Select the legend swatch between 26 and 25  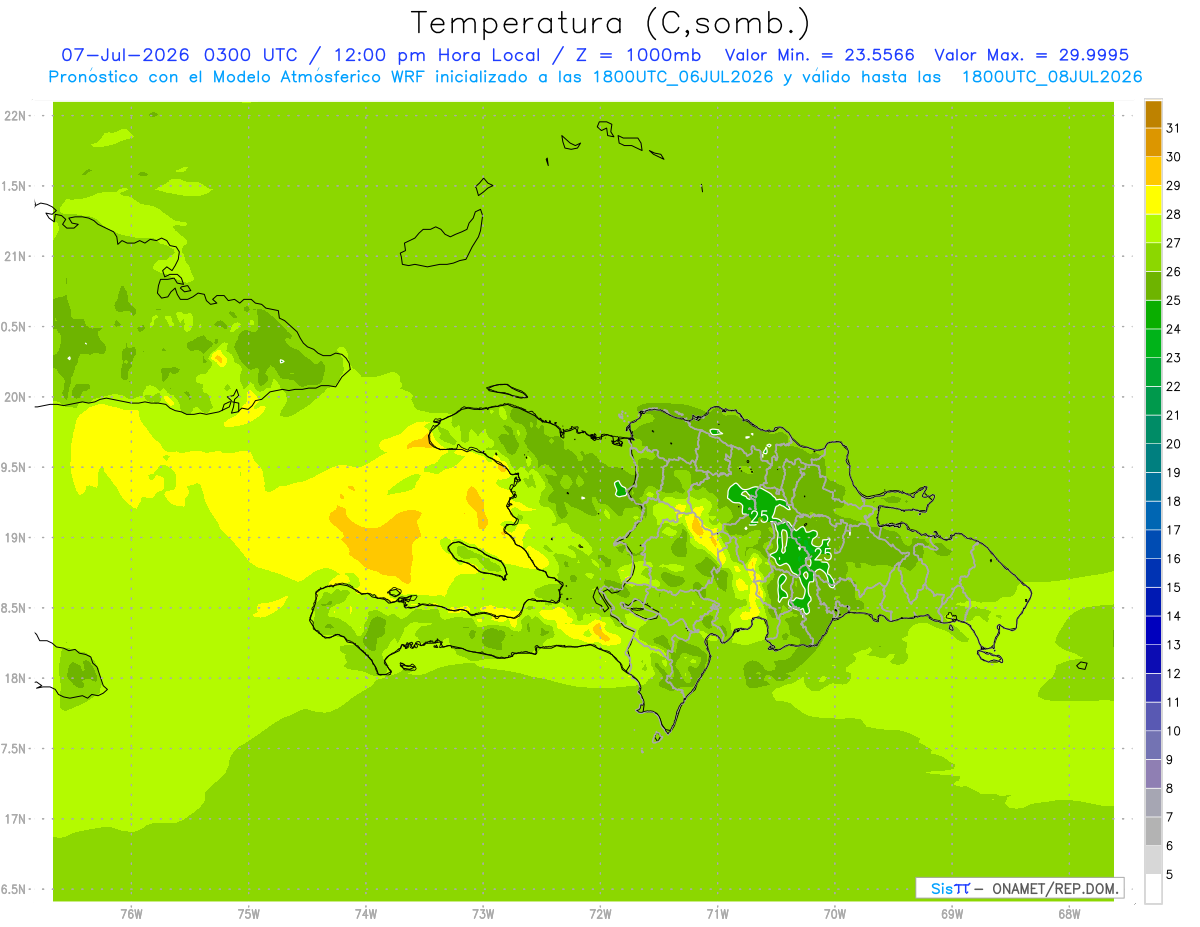(1153, 286)
